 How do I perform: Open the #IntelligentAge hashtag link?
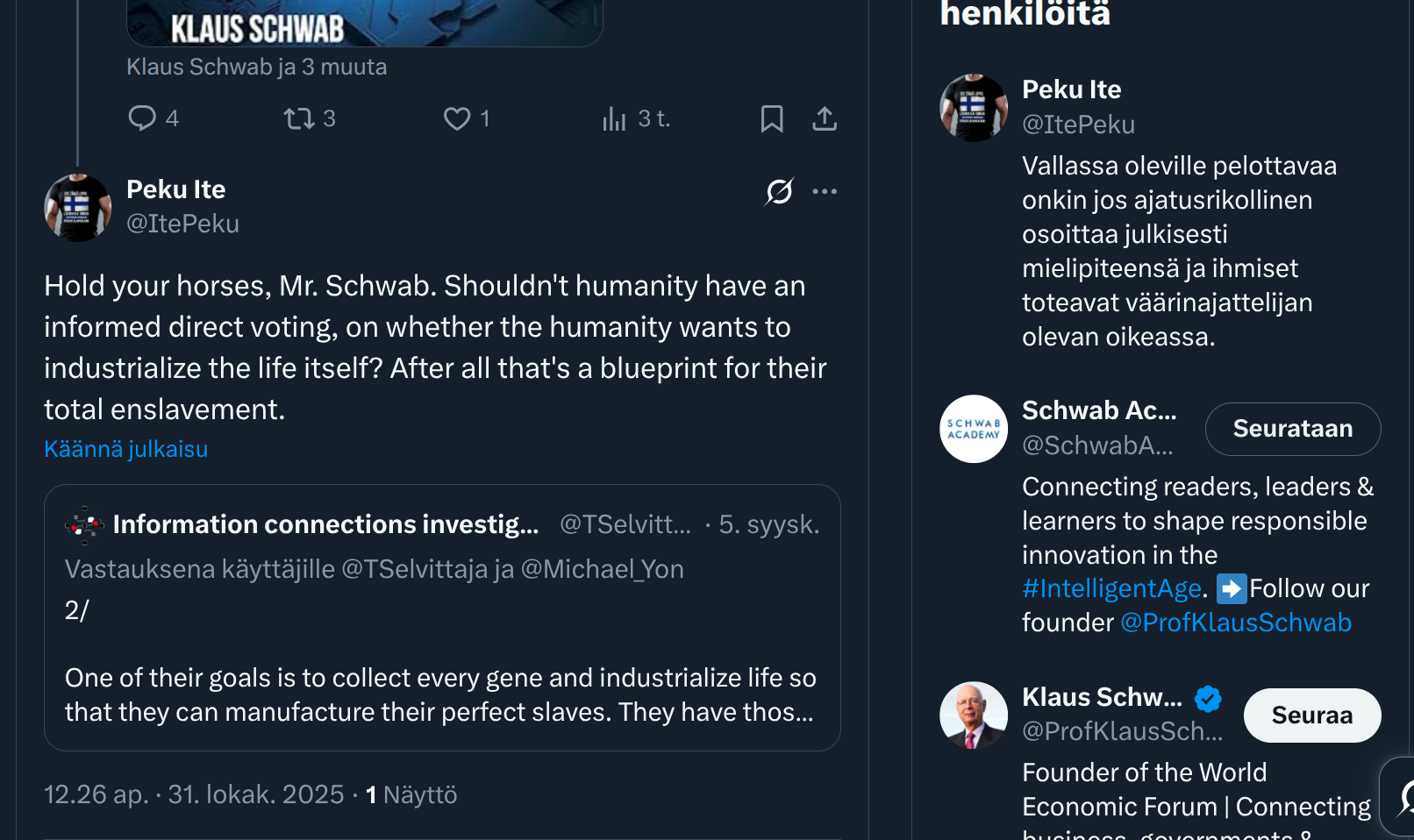click(x=1111, y=588)
